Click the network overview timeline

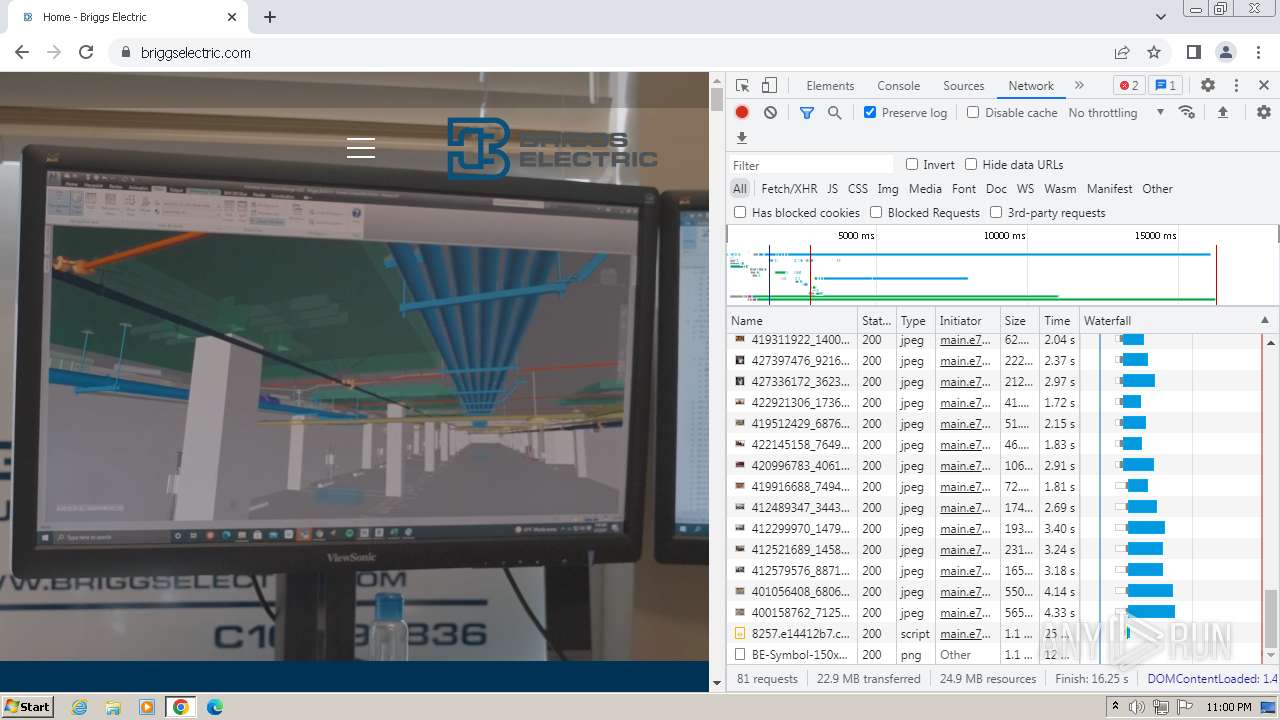pos(1002,265)
